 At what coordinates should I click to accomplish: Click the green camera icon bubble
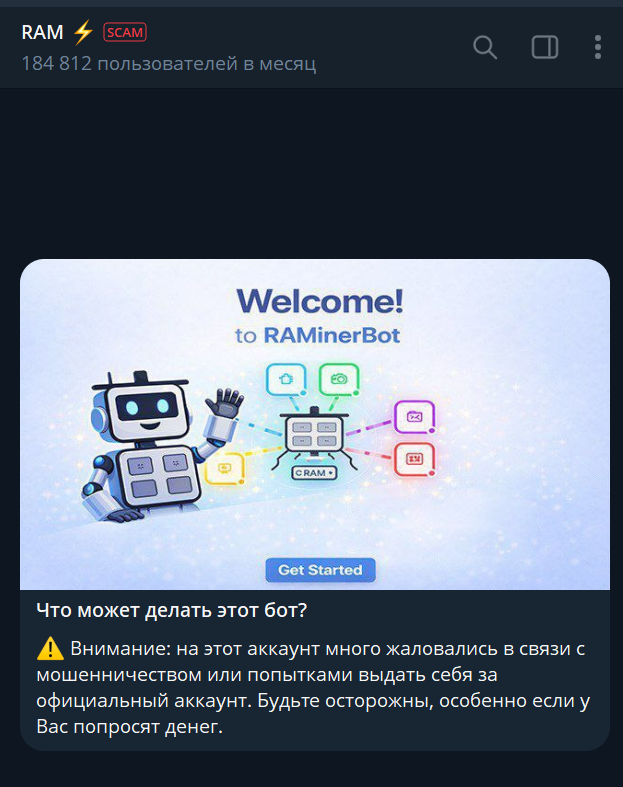coord(339,379)
